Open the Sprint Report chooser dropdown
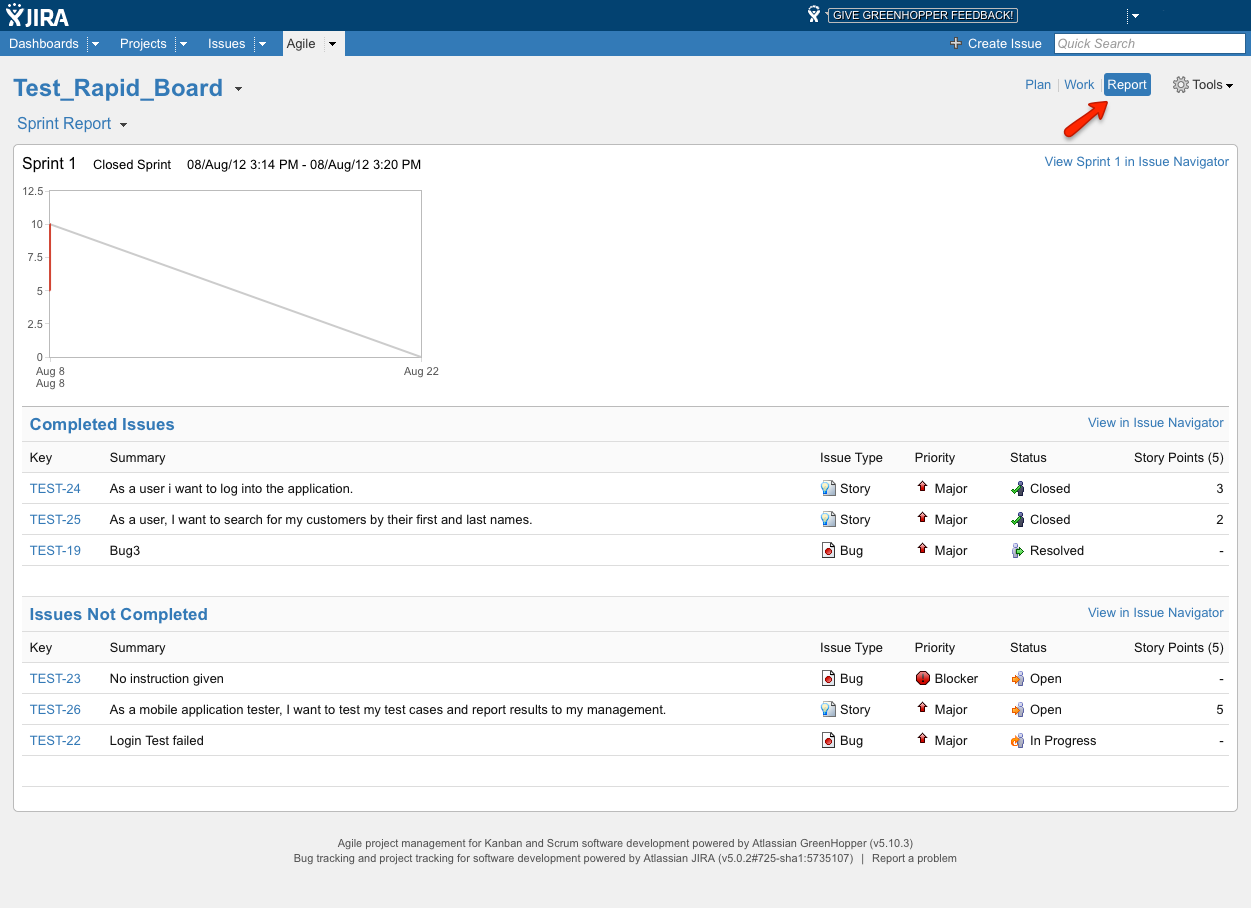The image size is (1251, 908). pos(124,125)
